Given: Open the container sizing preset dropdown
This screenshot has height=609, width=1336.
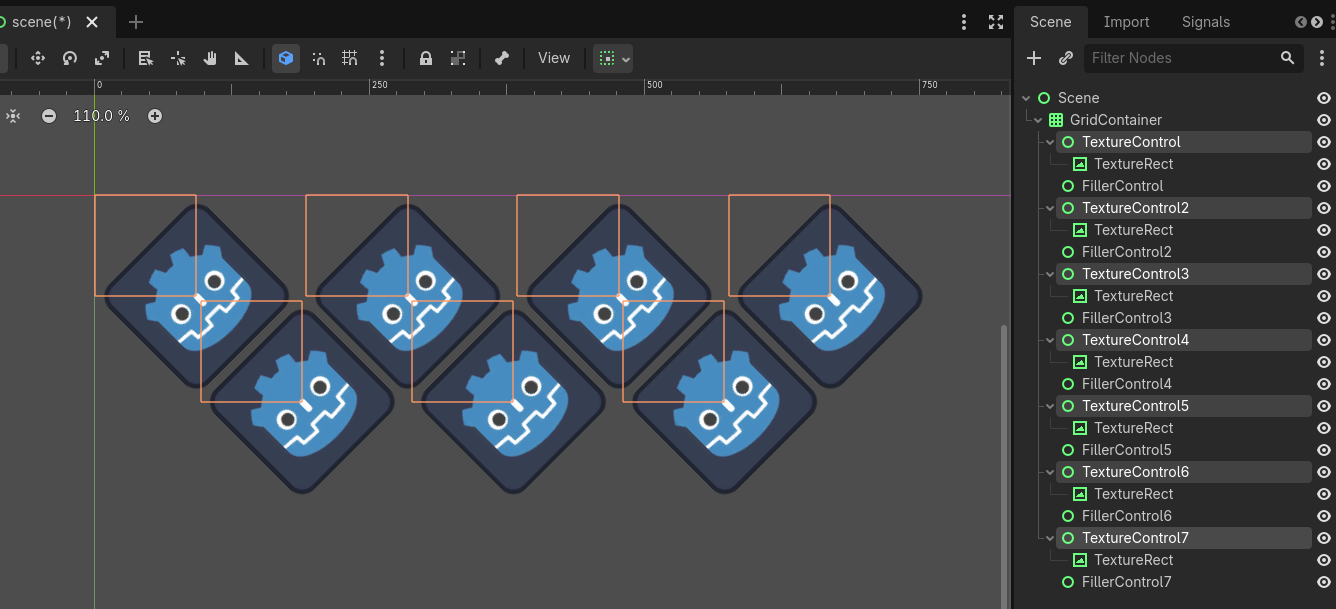Looking at the screenshot, I should tap(613, 58).
